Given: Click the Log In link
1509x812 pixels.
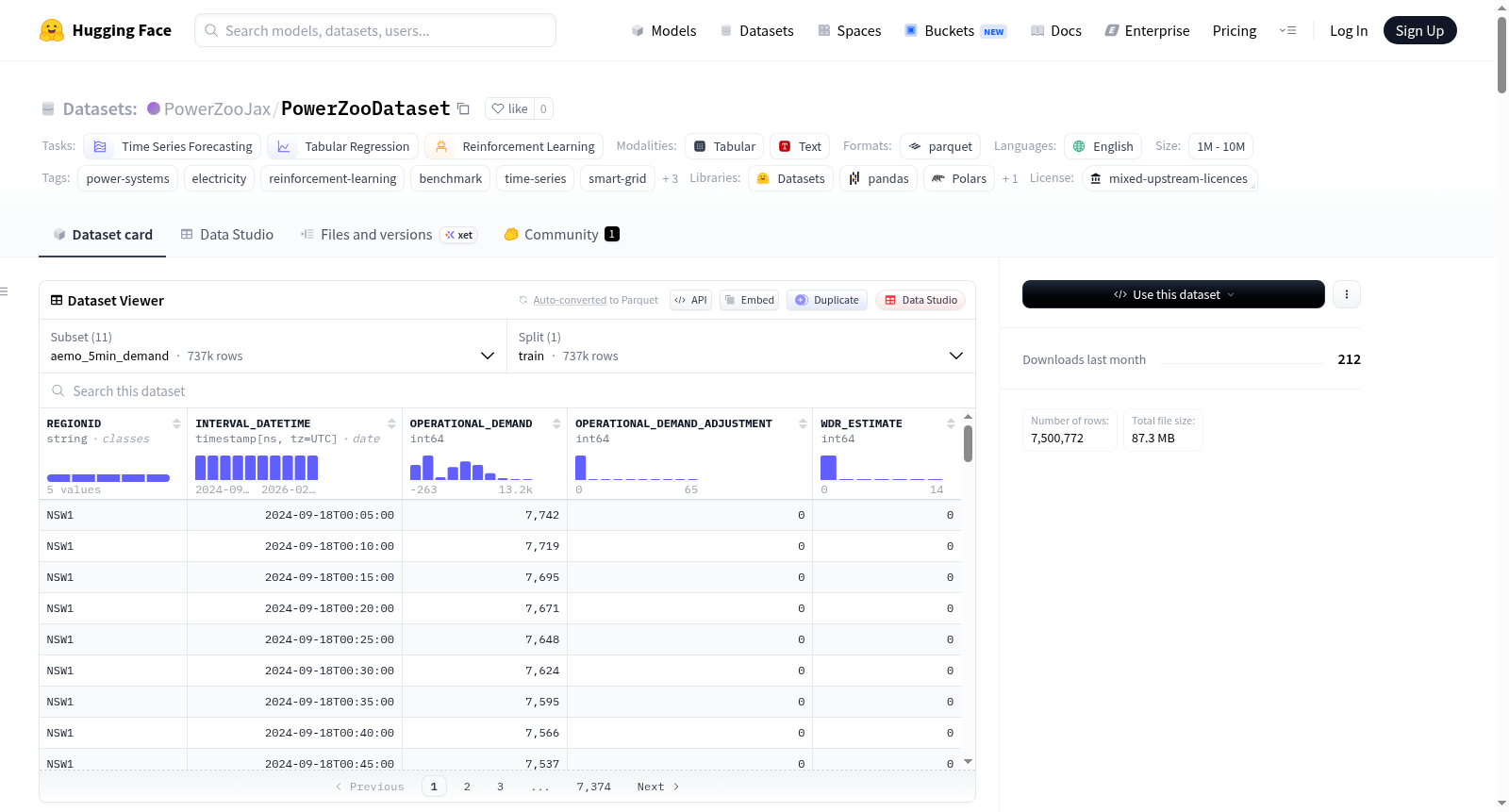Looking at the screenshot, I should pos(1349,31).
